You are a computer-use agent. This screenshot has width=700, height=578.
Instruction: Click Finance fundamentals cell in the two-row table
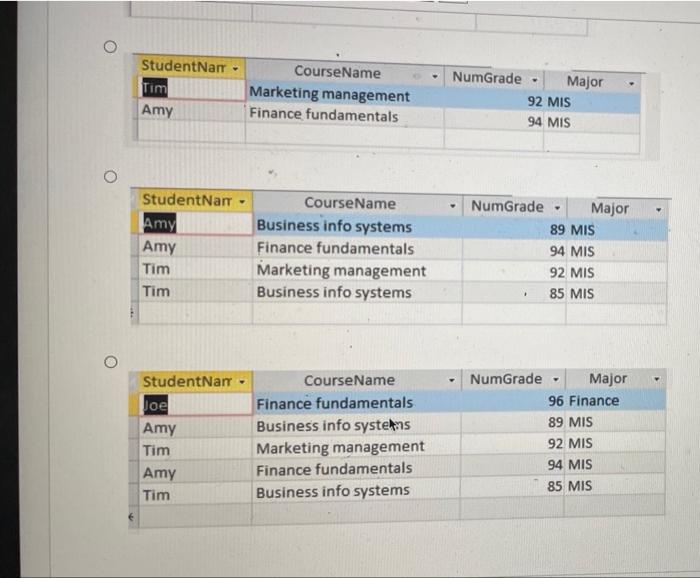click(345, 116)
